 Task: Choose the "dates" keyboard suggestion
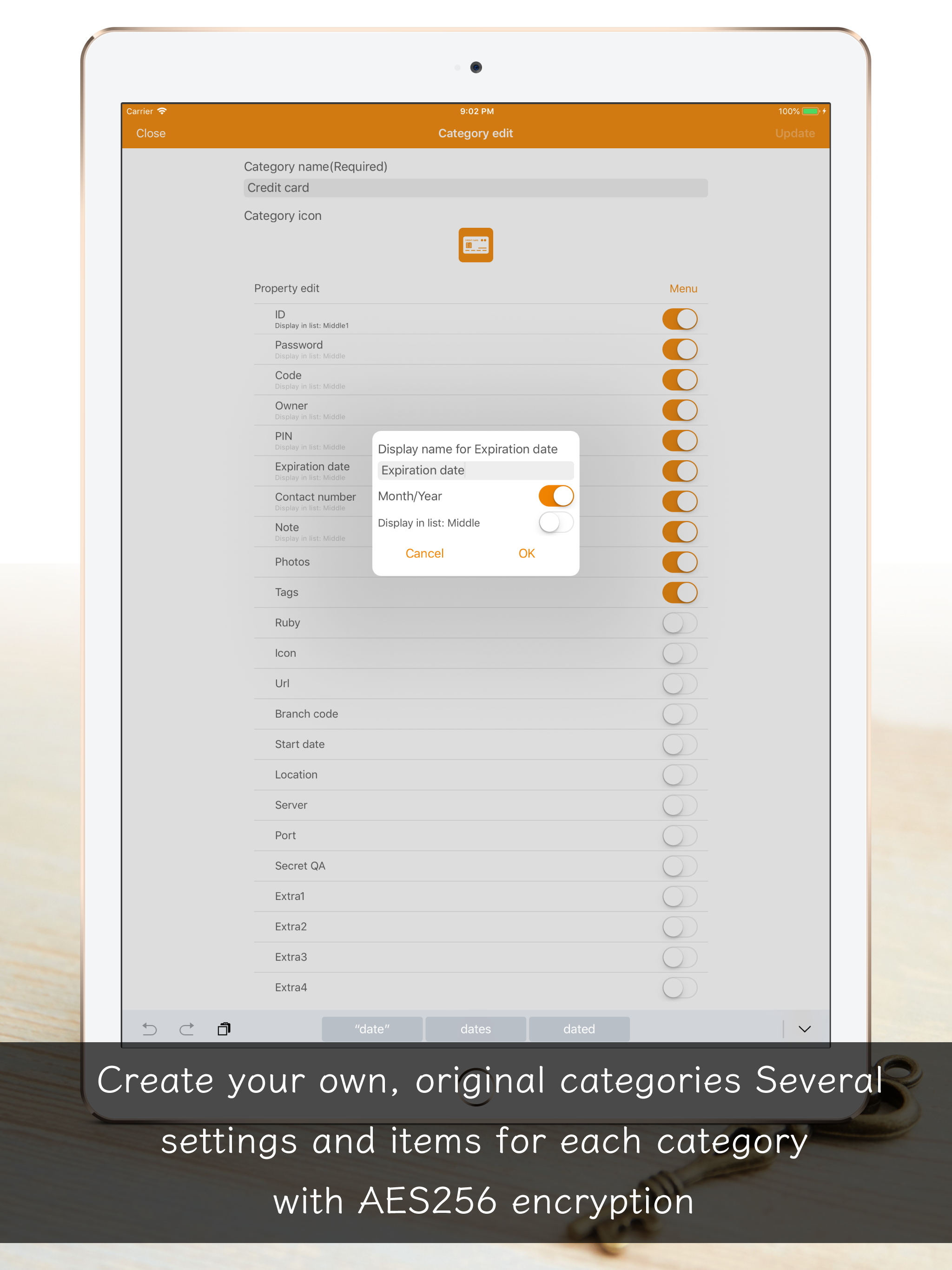pos(476,1029)
